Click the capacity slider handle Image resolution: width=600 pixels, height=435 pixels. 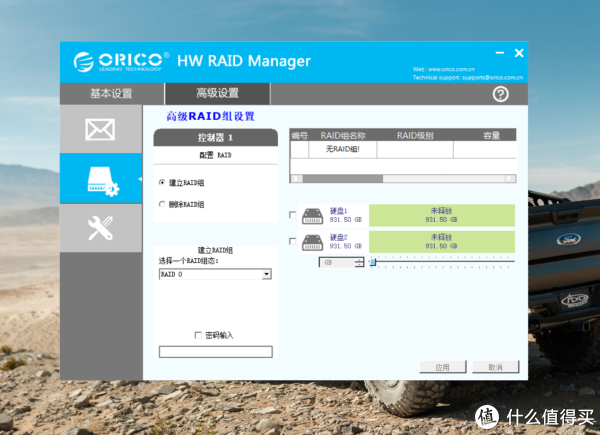point(373,262)
